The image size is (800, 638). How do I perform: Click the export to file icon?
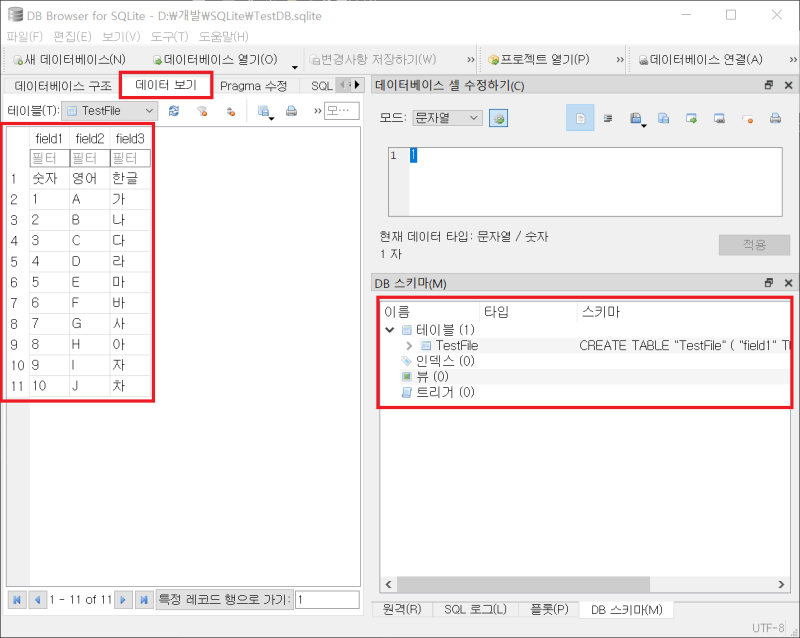(719, 118)
